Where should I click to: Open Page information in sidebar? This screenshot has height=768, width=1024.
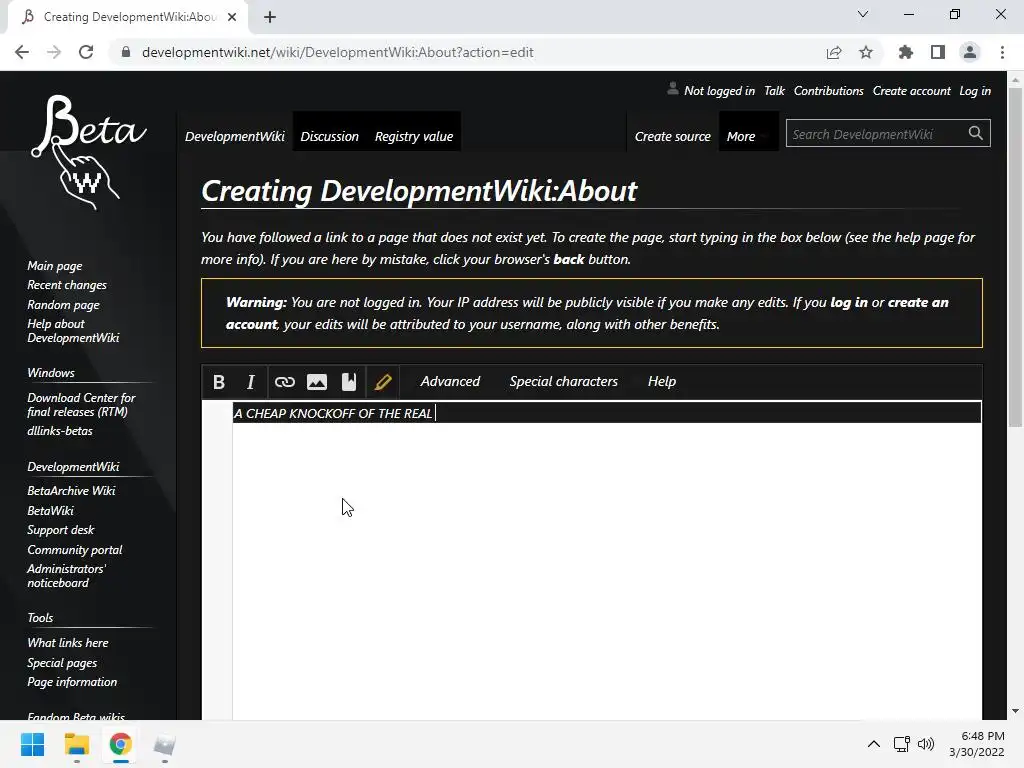click(x=72, y=682)
